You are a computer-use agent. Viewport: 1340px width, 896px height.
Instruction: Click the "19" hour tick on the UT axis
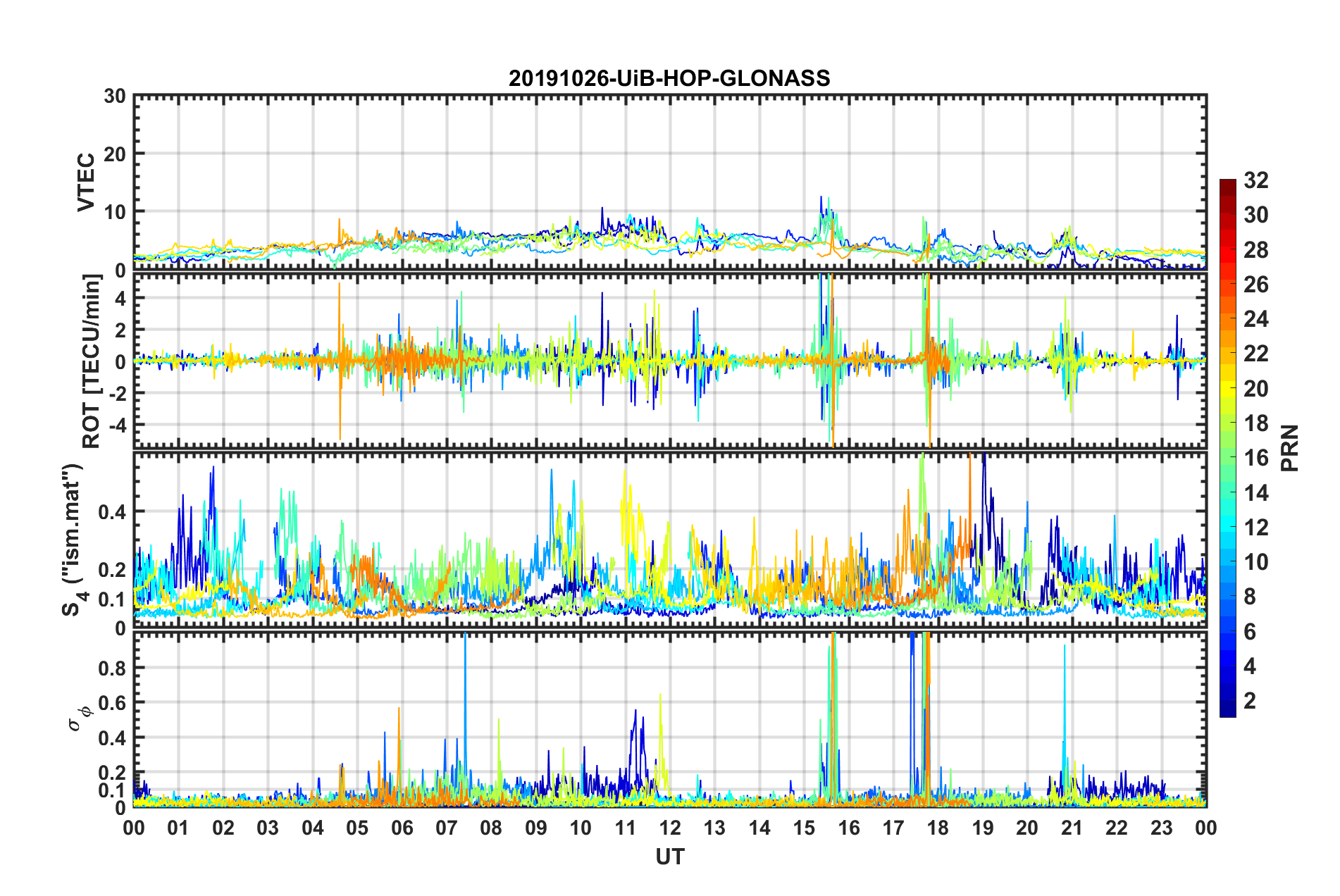[x=983, y=828]
